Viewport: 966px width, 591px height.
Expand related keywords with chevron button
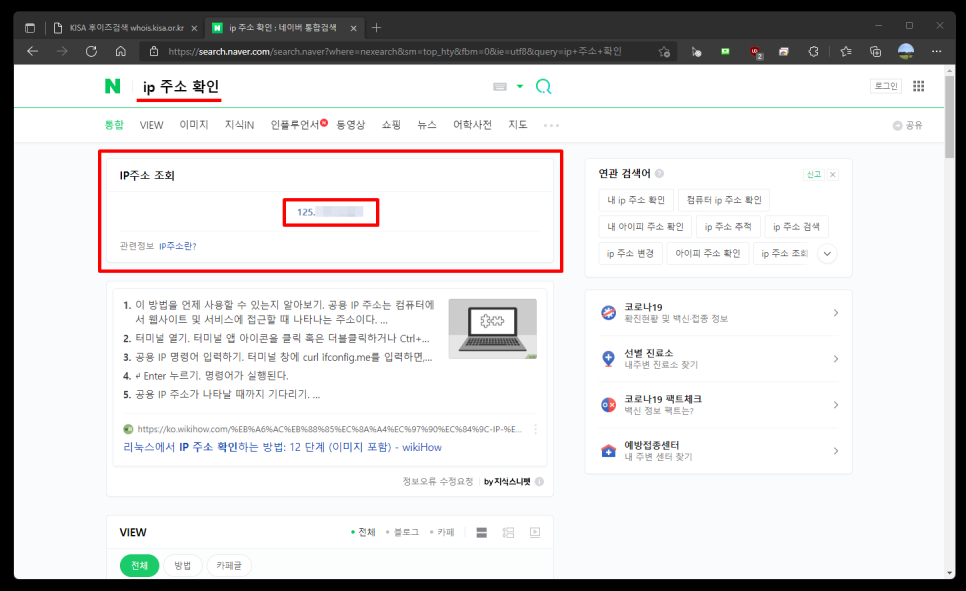pyautogui.click(x=827, y=253)
